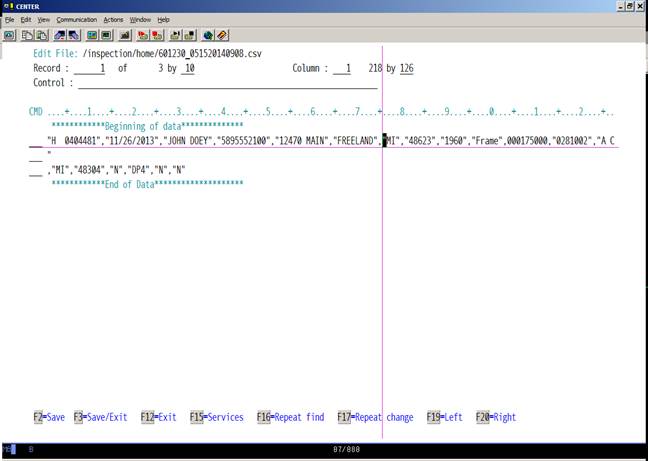This screenshot has width=648, height=461.
Task: Click the Beginning of data marker line
Action: tap(148, 126)
